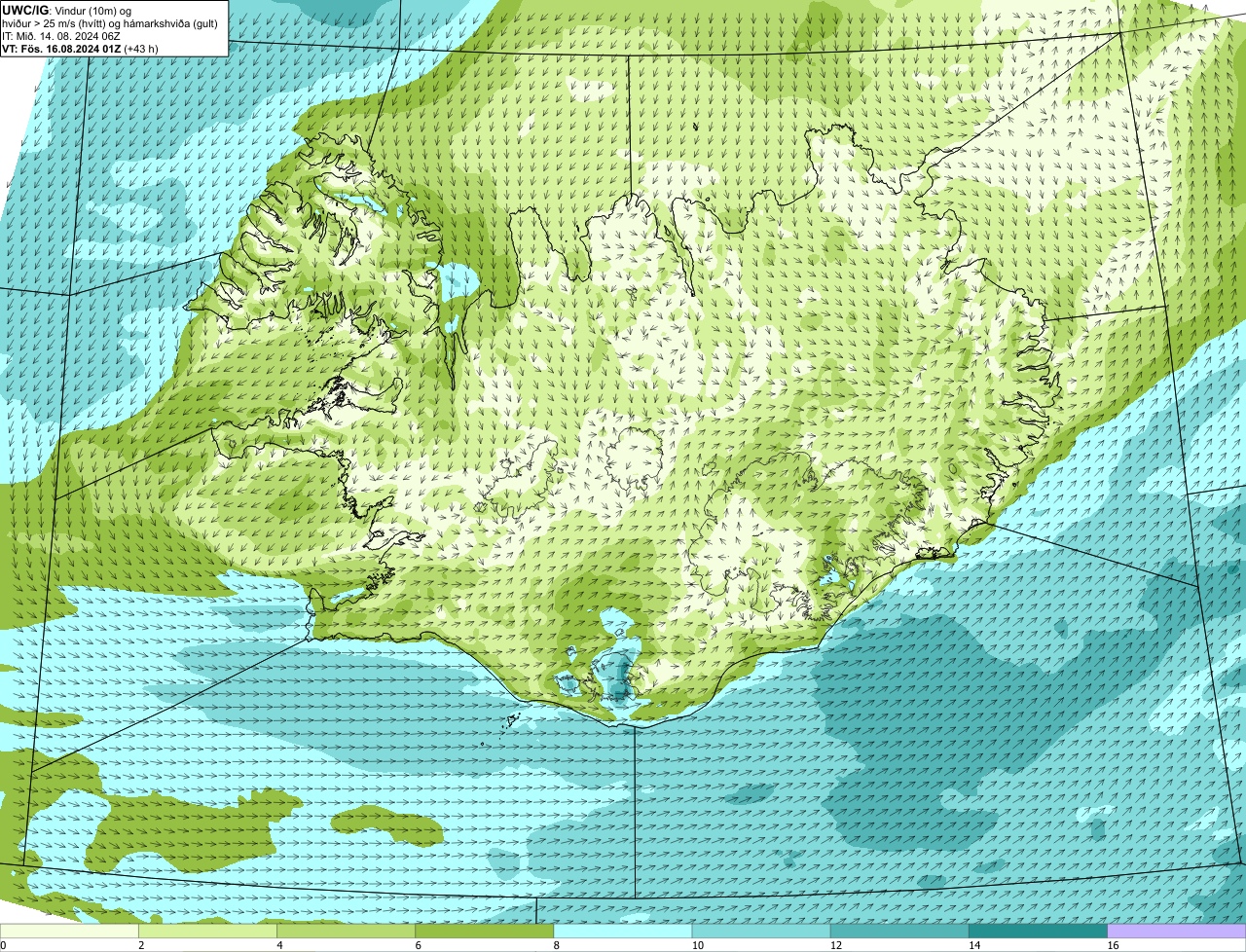Image resolution: width=1246 pixels, height=952 pixels.
Task: Click the teal 12–14 m/s legend swatch
Action: coord(900,931)
